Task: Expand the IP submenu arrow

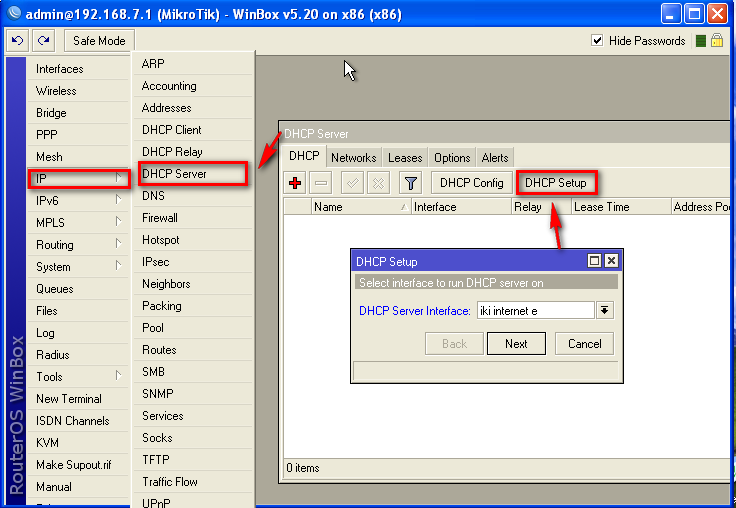Action: [x=119, y=178]
